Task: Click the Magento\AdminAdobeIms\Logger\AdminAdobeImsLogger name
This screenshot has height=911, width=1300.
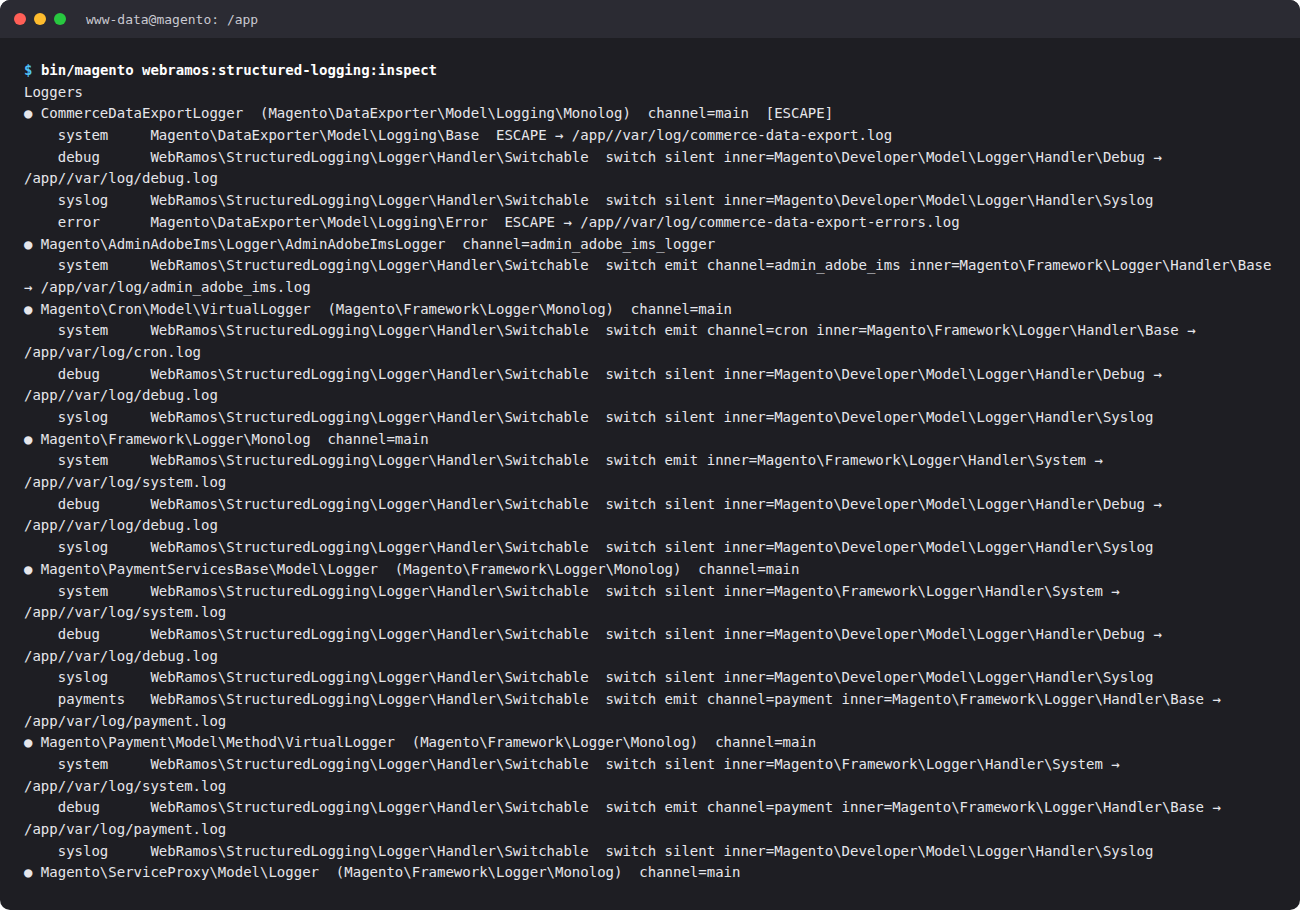Action: pos(243,244)
